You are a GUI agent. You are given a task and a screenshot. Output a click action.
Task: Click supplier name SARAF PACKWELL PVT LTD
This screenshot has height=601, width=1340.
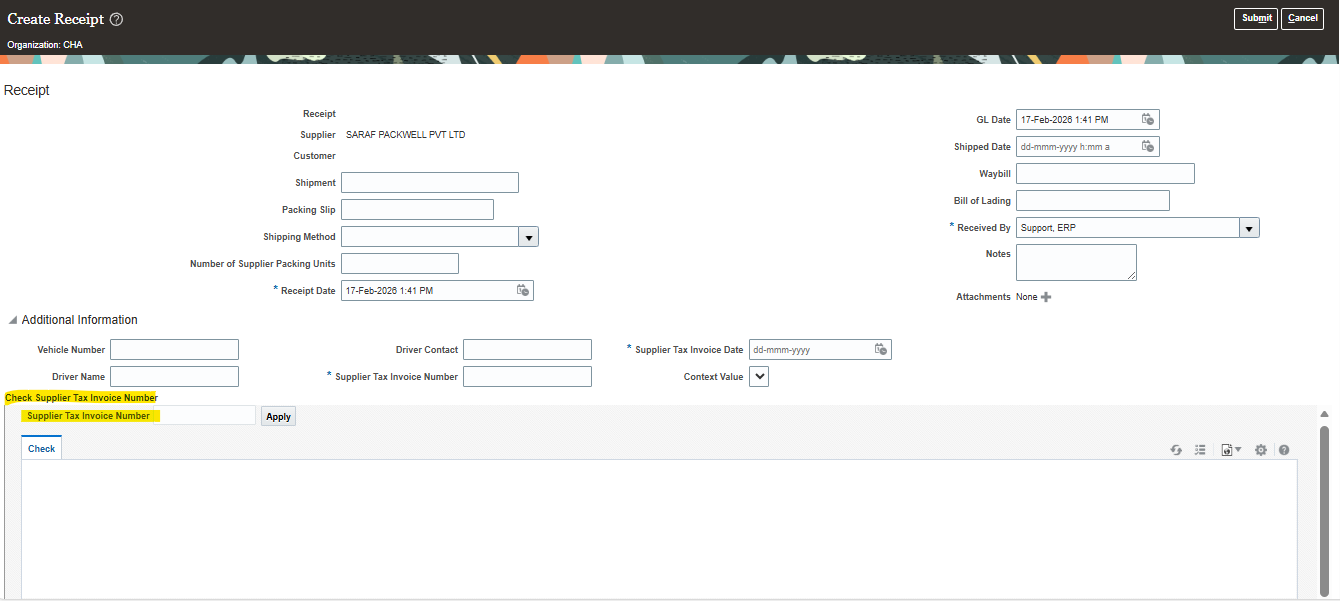(405, 134)
